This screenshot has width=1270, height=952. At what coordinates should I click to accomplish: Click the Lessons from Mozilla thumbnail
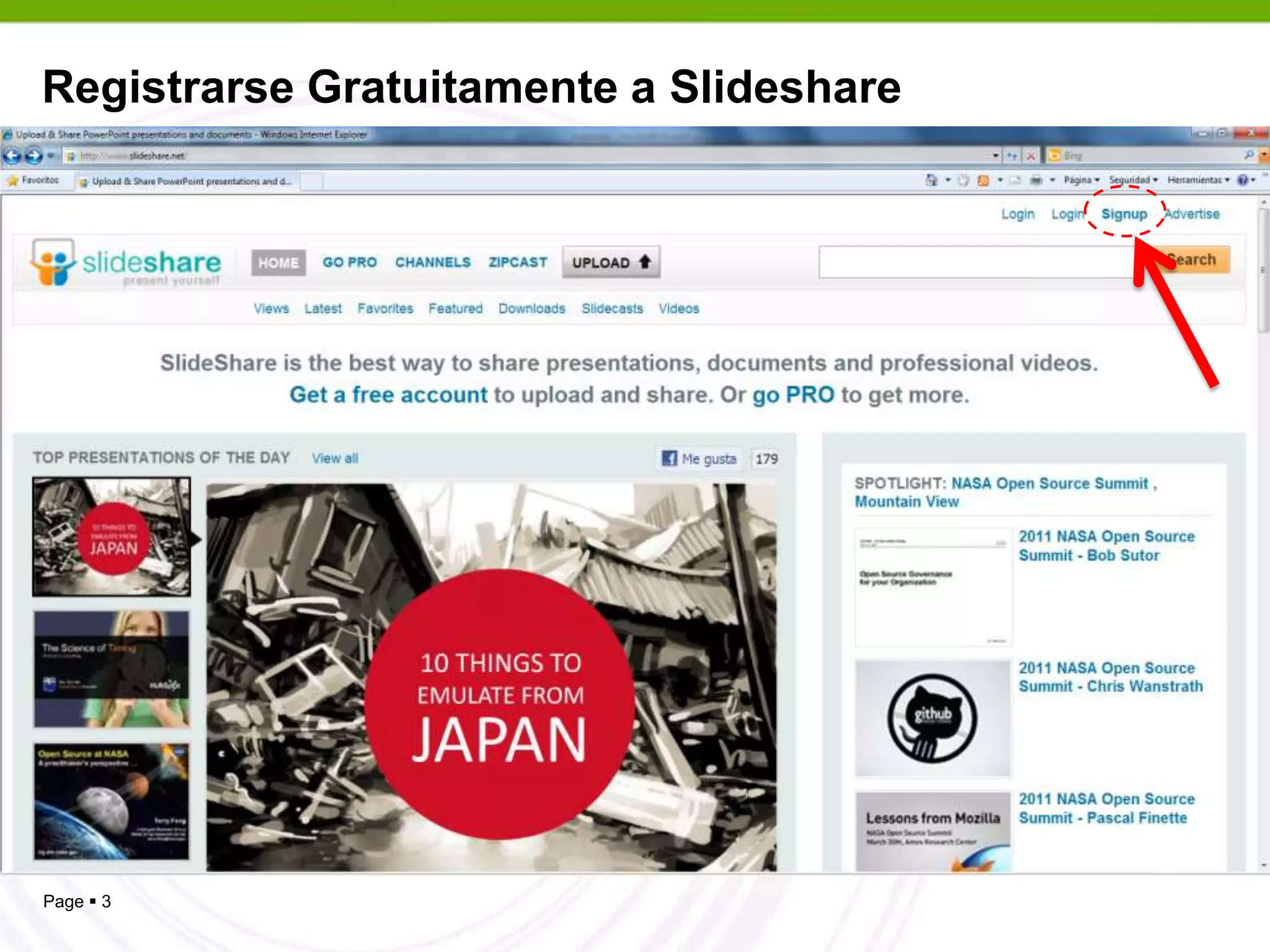tap(933, 831)
